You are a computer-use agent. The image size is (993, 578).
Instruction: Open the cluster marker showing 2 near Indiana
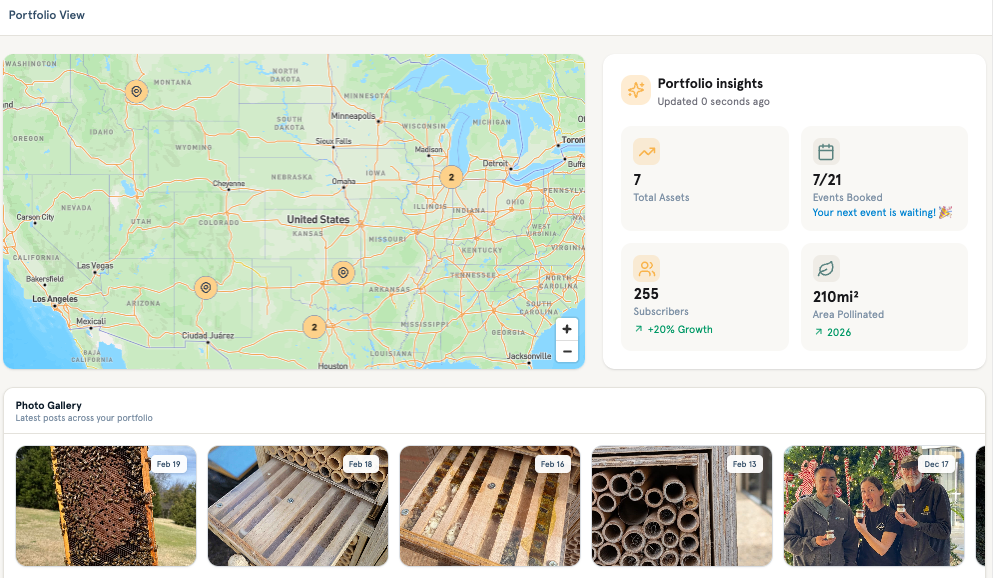tap(451, 177)
